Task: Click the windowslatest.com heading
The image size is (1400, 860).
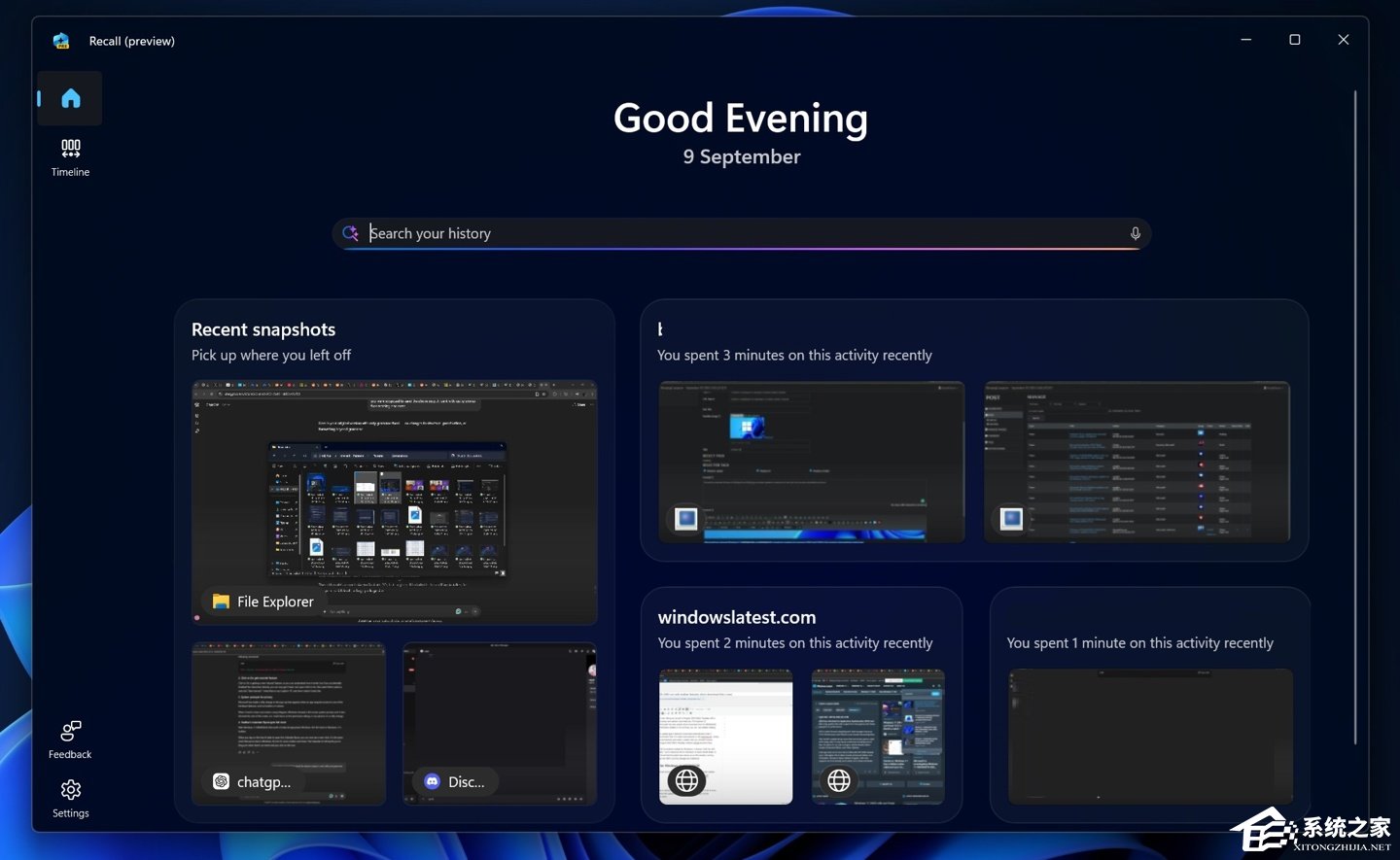Action: point(737,617)
